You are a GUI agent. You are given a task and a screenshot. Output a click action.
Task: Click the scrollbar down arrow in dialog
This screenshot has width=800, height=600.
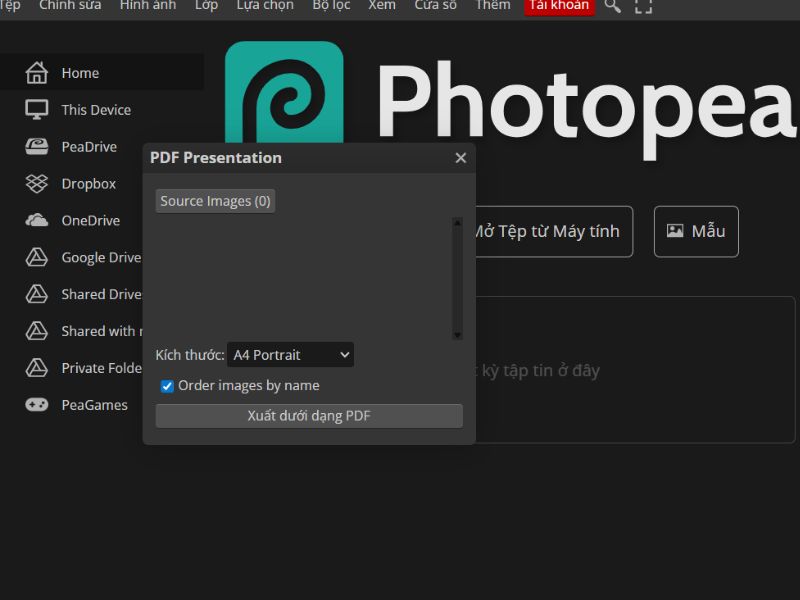(457, 335)
